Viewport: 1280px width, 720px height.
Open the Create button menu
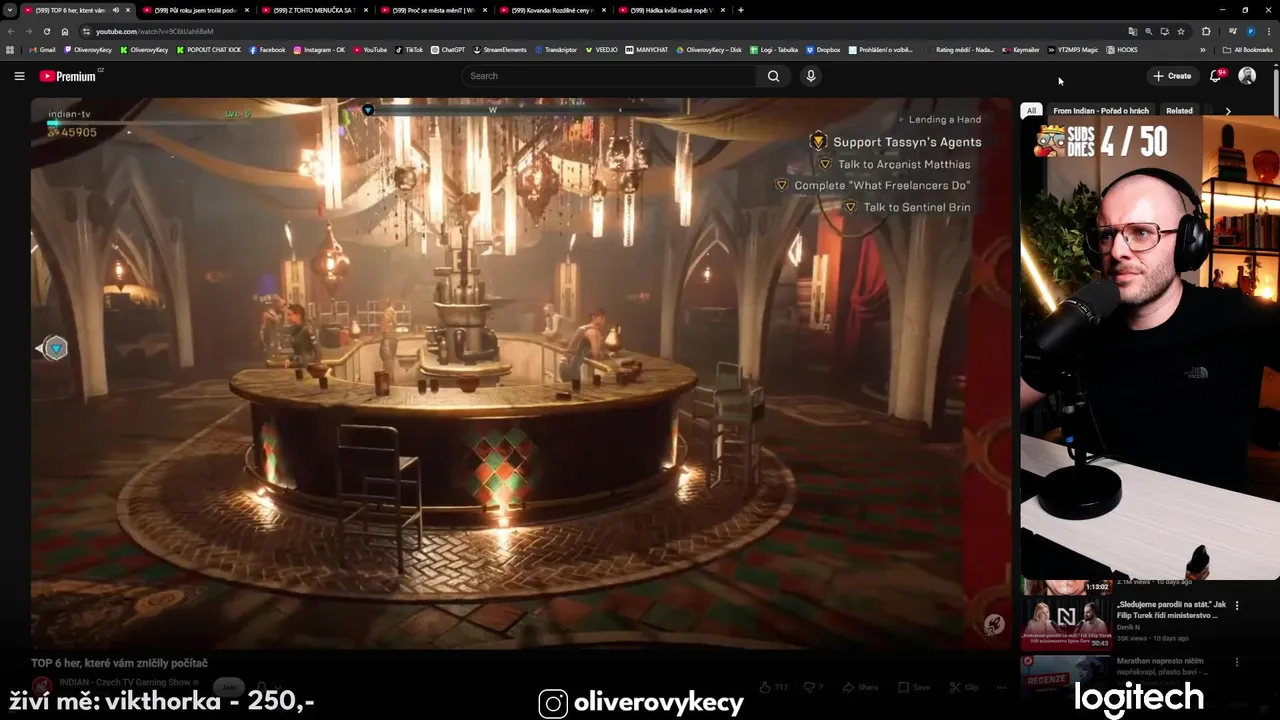coord(1172,76)
